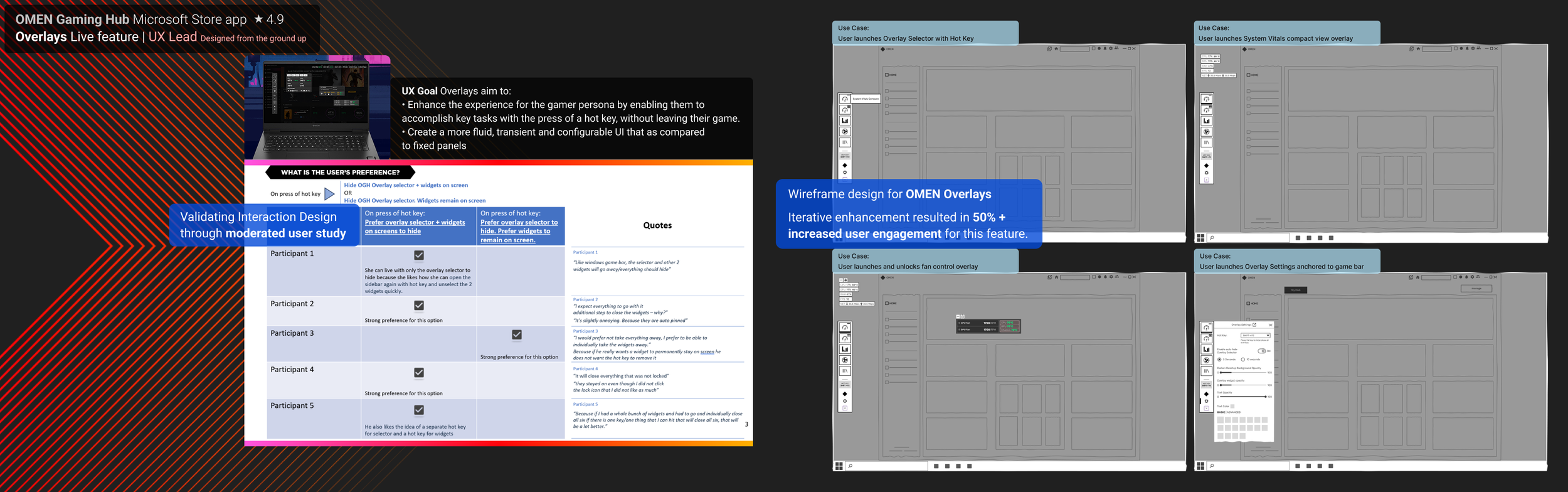Adjust Text Opacity slider
The image size is (1568, 492).
[1243, 397]
